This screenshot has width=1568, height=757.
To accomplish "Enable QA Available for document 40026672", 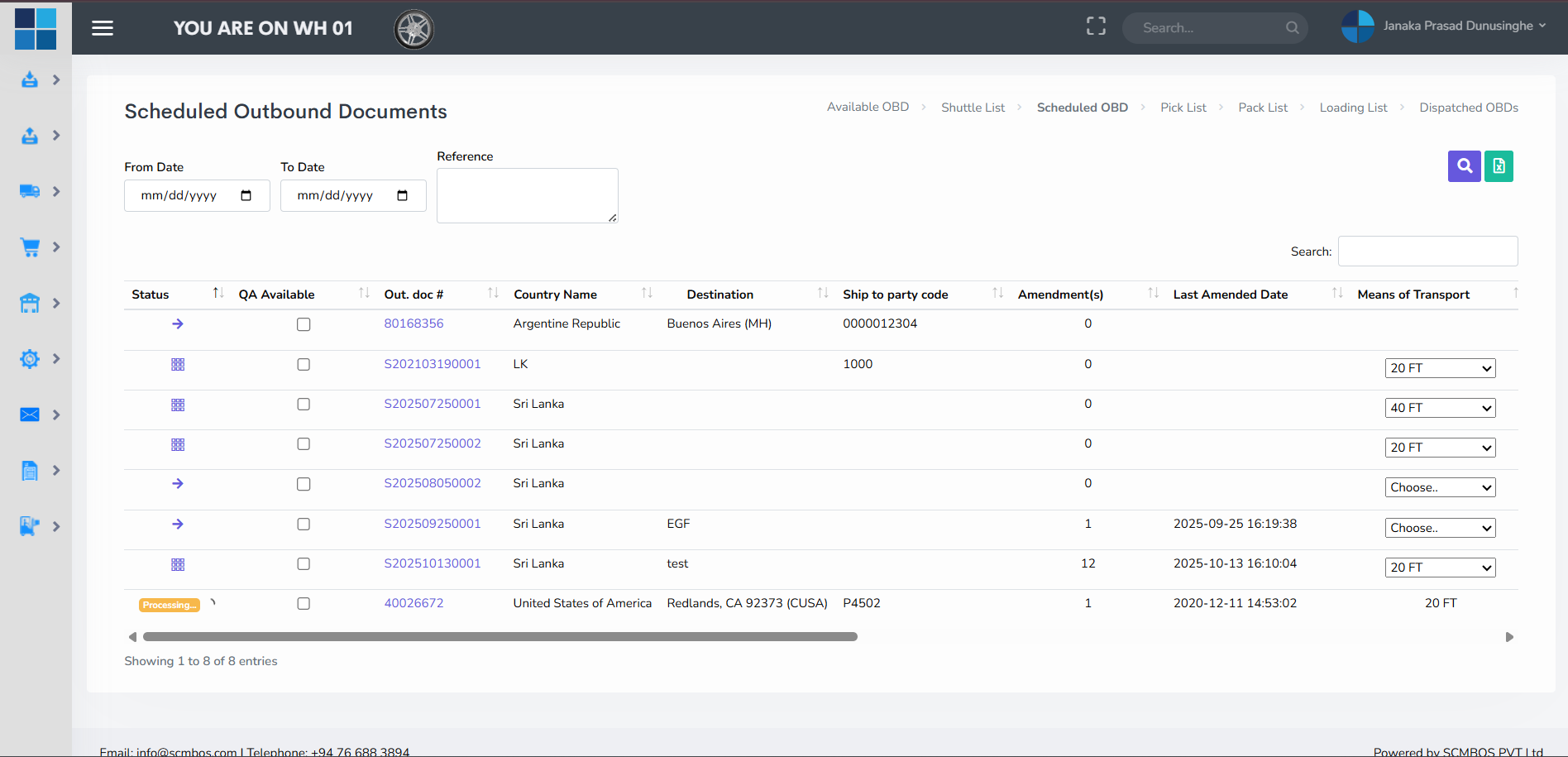I will (x=304, y=604).
